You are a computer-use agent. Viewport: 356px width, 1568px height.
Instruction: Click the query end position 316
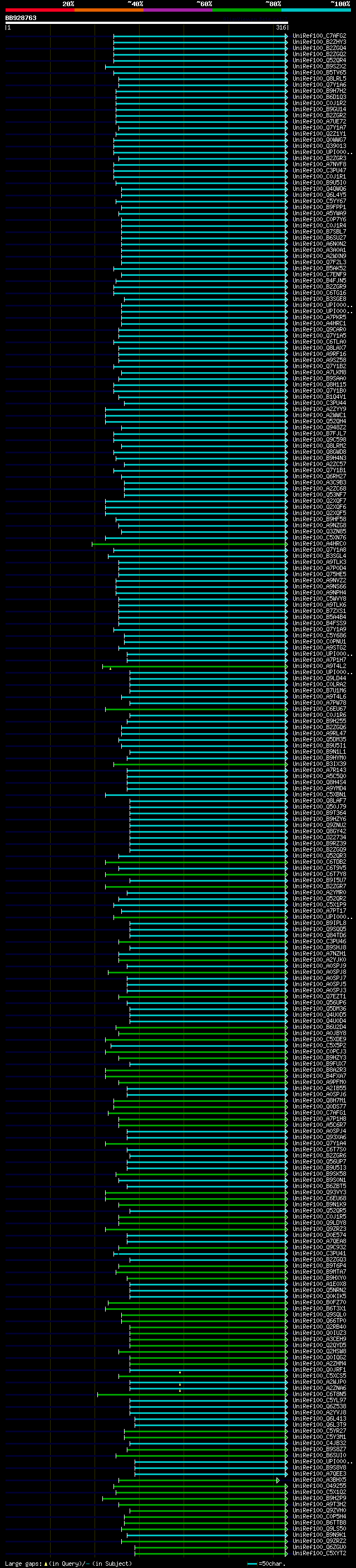click(x=280, y=27)
